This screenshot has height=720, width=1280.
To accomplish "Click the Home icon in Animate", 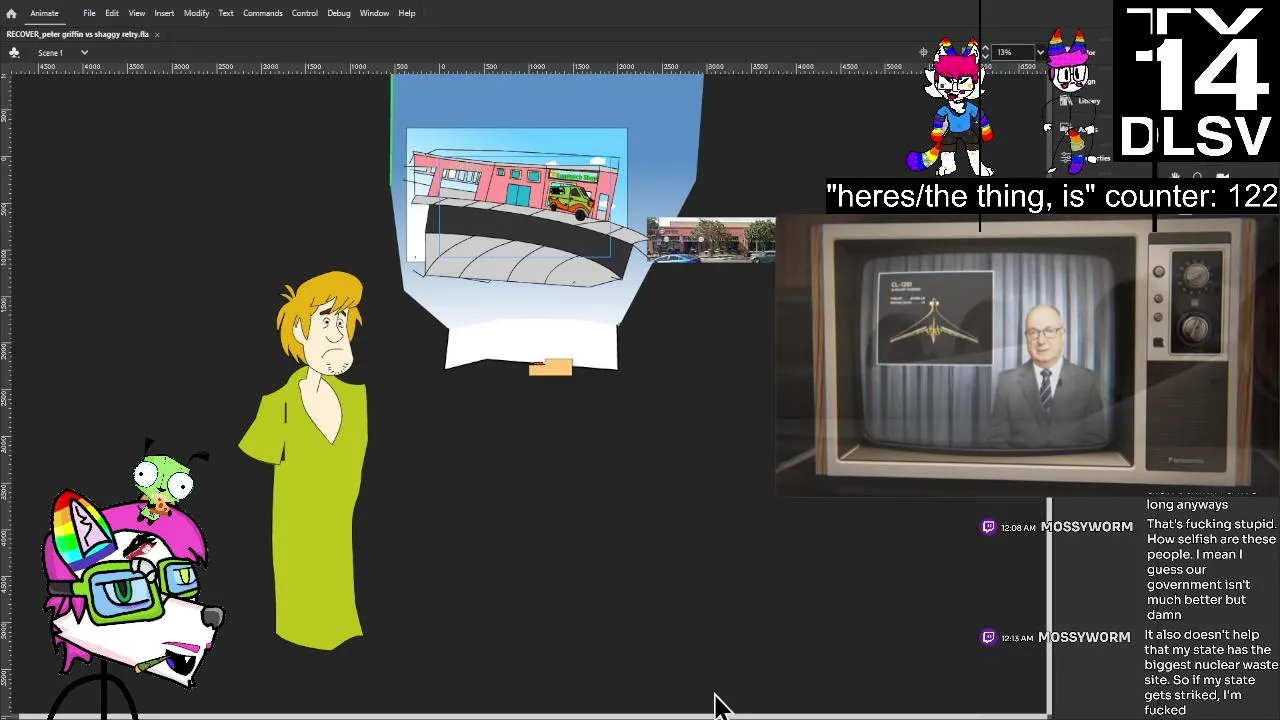I will [11, 13].
